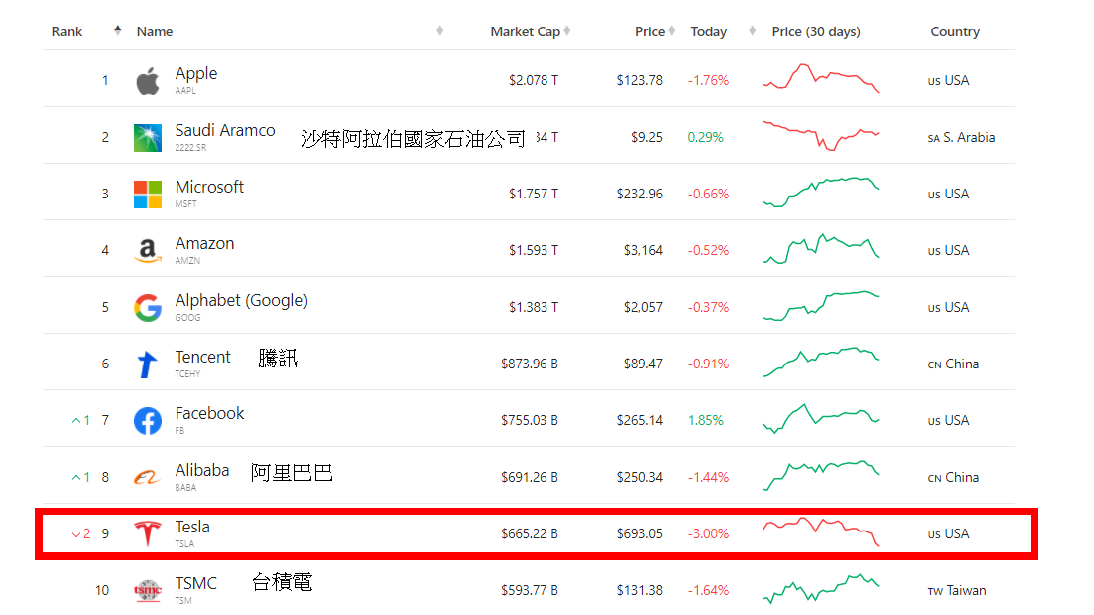1094x615 pixels.
Task: Open the Alphabet (Google) company link
Action: (x=241, y=301)
